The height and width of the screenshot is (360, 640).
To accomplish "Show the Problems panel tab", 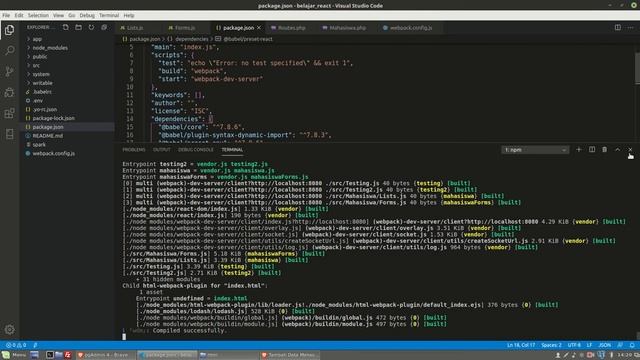I will coord(133,150).
